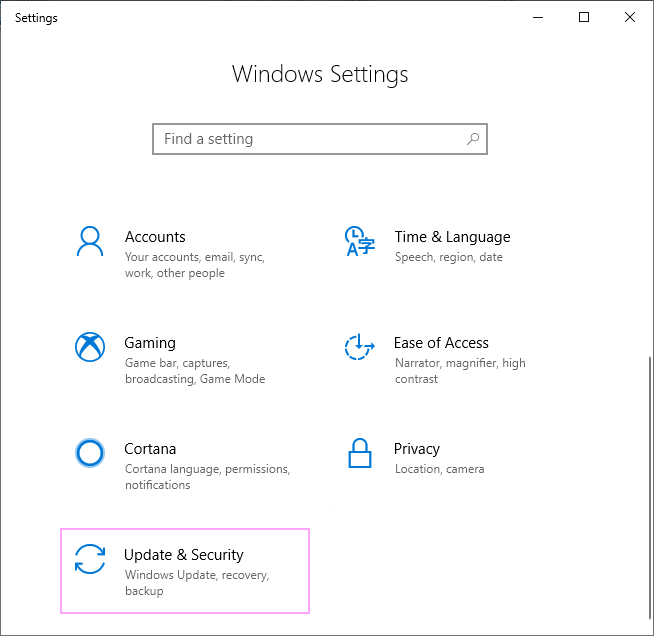Maximize the Settings window
Image resolution: width=654 pixels, height=636 pixels.
(x=584, y=18)
